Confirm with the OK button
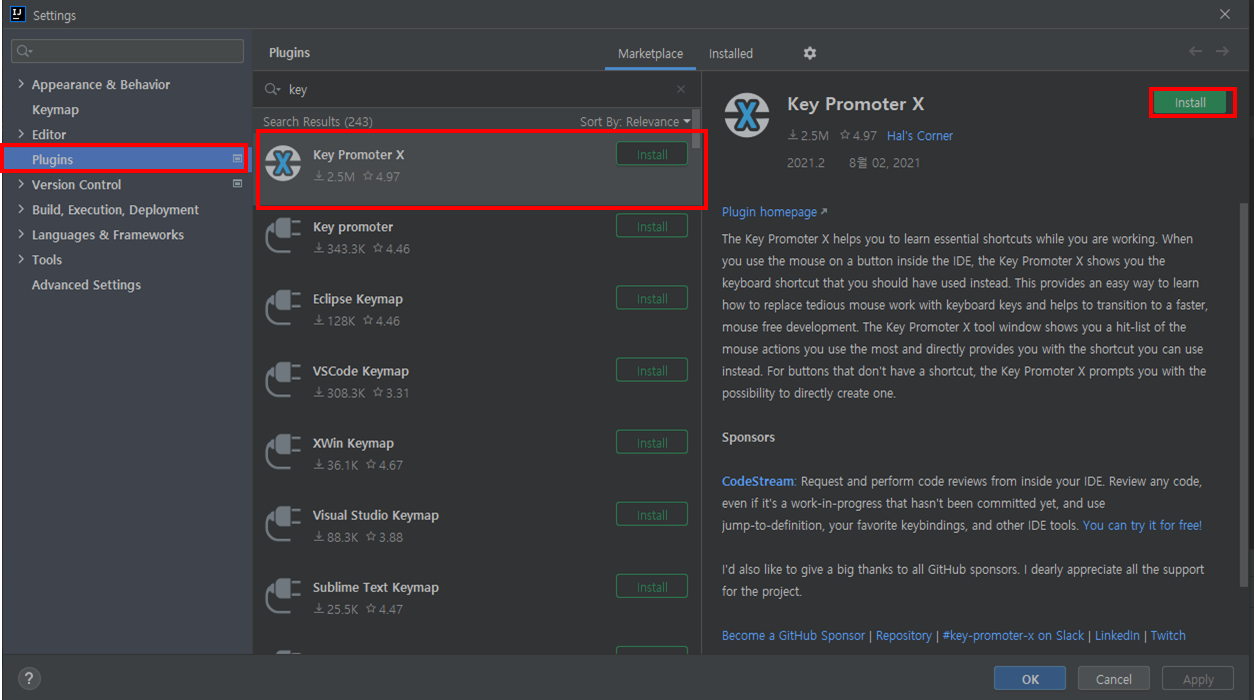The width and height of the screenshot is (1254, 700). tap(1030, 679)
